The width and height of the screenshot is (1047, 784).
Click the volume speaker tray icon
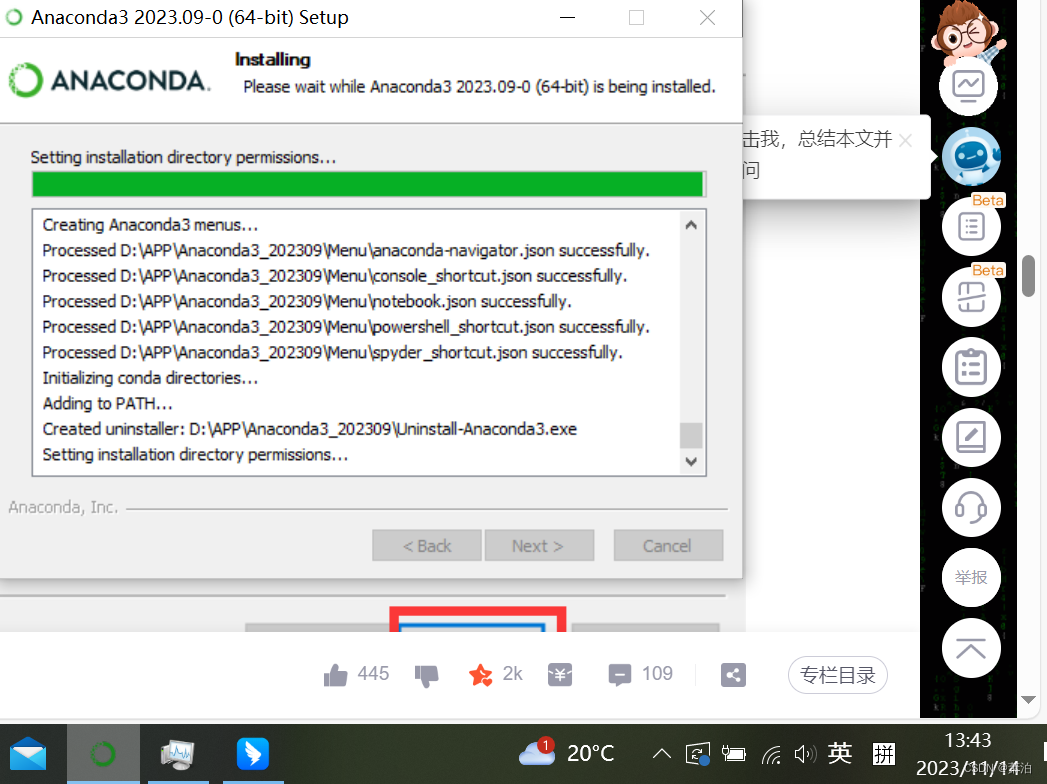point(805,755)
